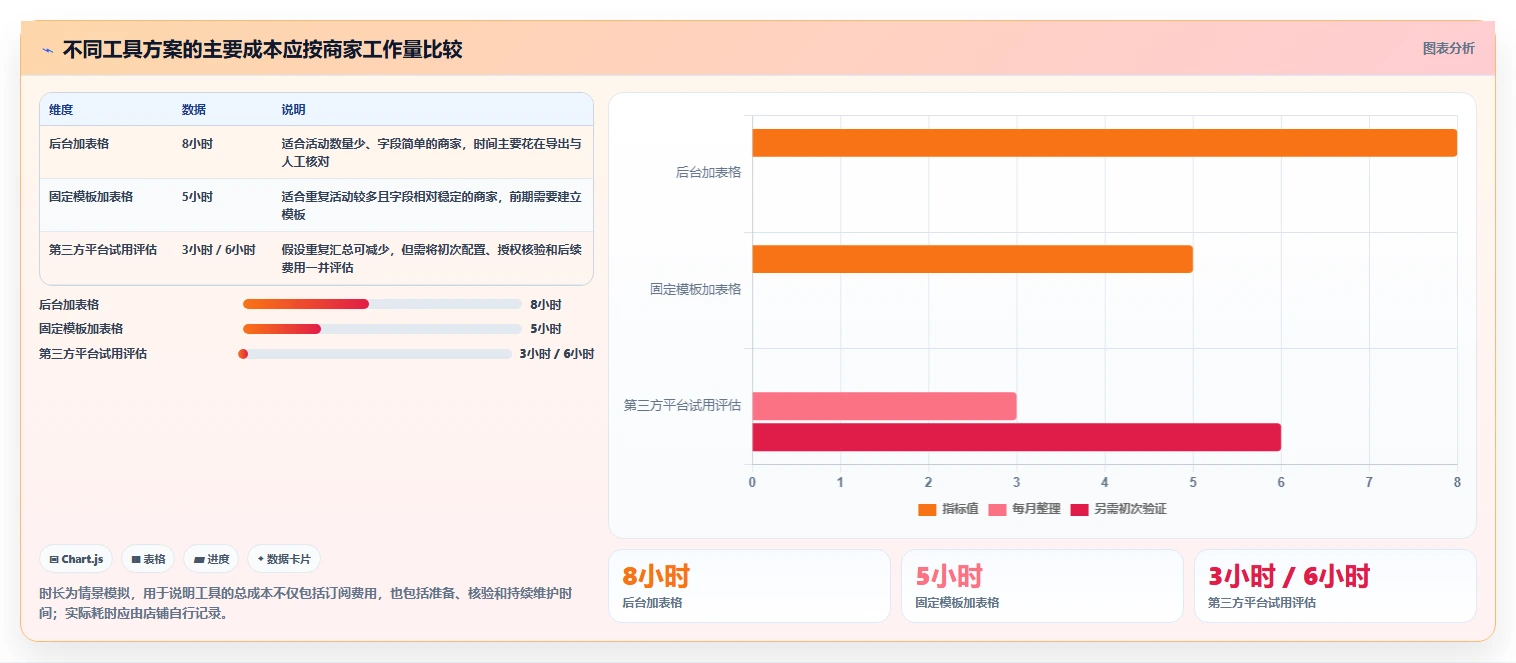
Task: Click table cell 8小时
Action: point(197,144)
